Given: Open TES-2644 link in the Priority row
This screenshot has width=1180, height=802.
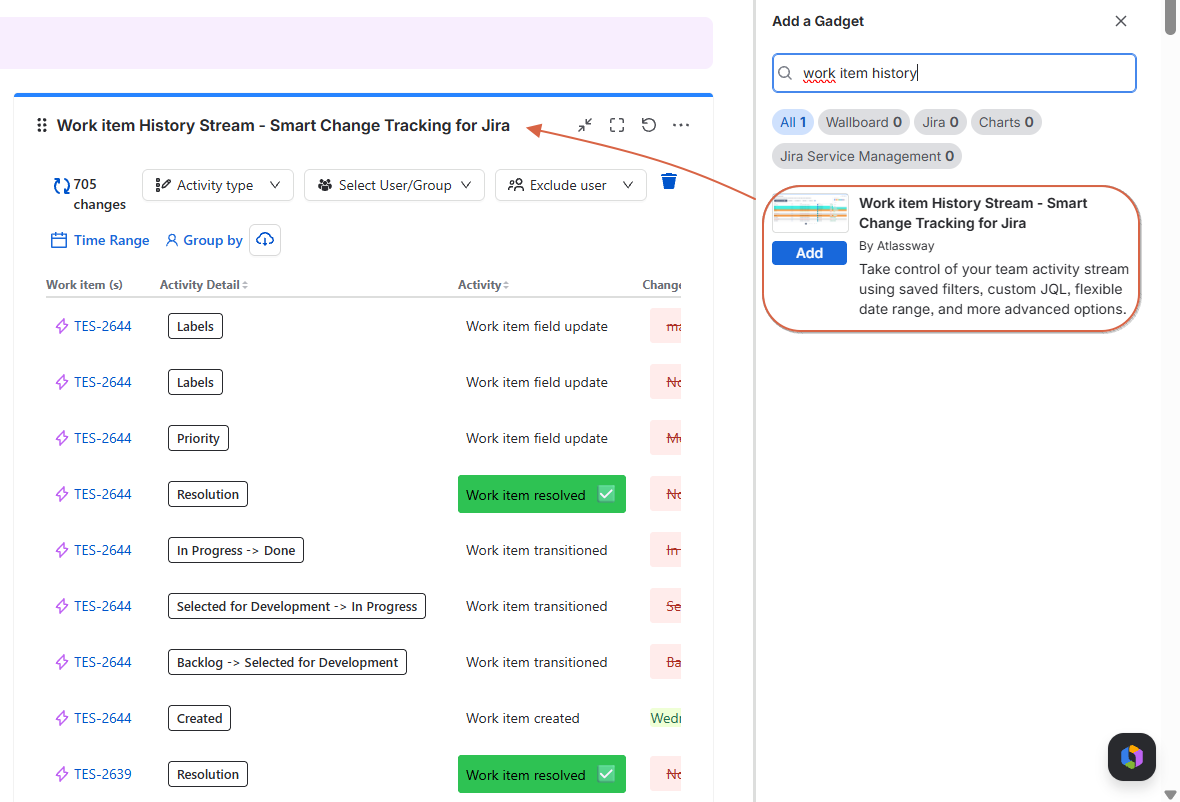Looking at the screenshot, I should click(102, 438).
